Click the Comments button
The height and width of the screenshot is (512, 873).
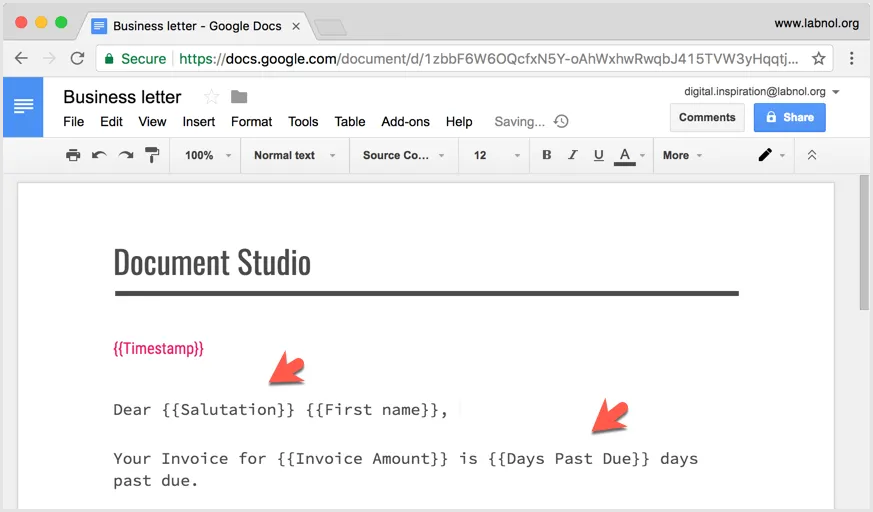[707, 117]
